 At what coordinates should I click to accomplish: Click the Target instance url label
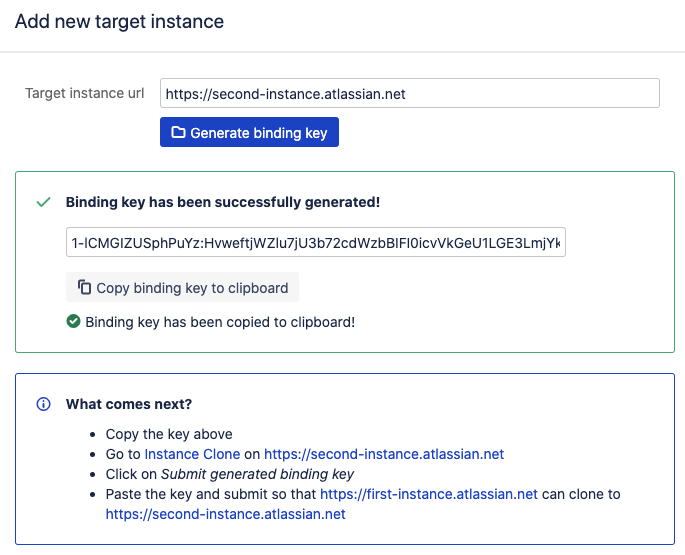point(85,94)
